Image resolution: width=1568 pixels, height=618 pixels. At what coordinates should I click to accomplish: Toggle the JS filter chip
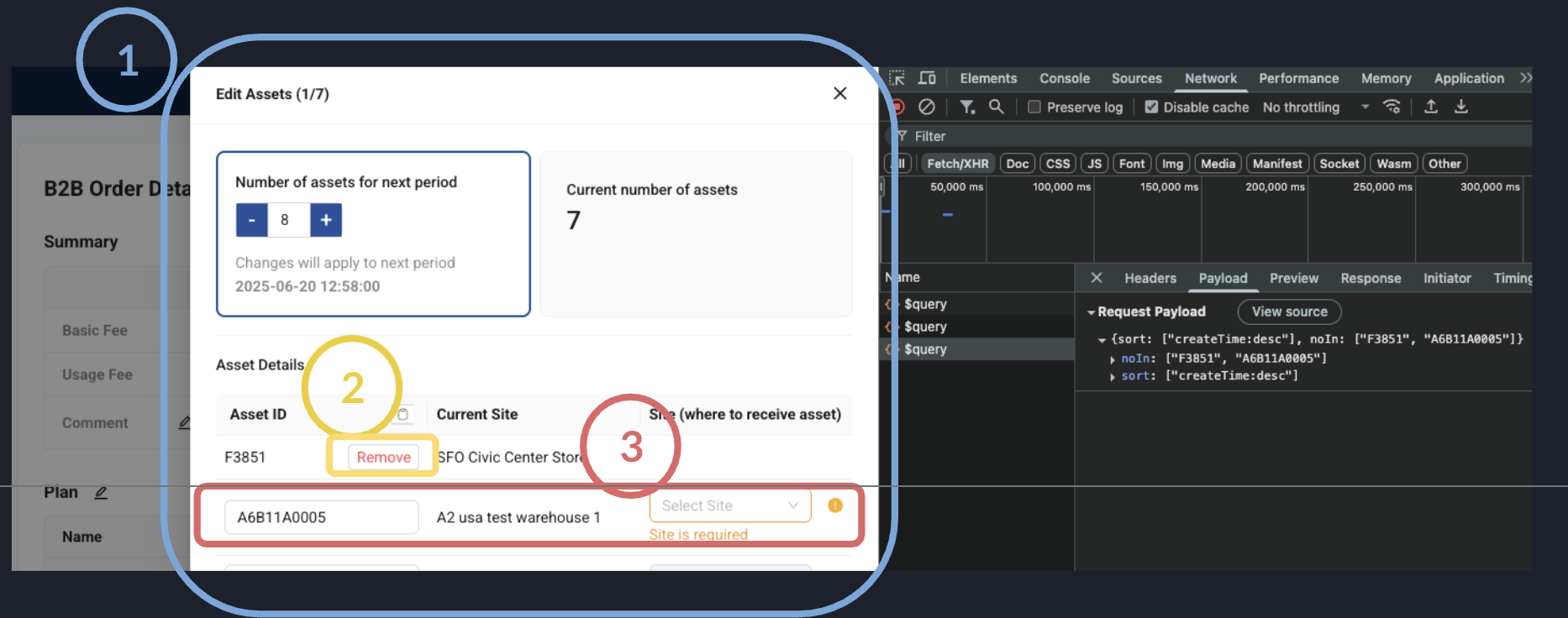click(1094, 164)
